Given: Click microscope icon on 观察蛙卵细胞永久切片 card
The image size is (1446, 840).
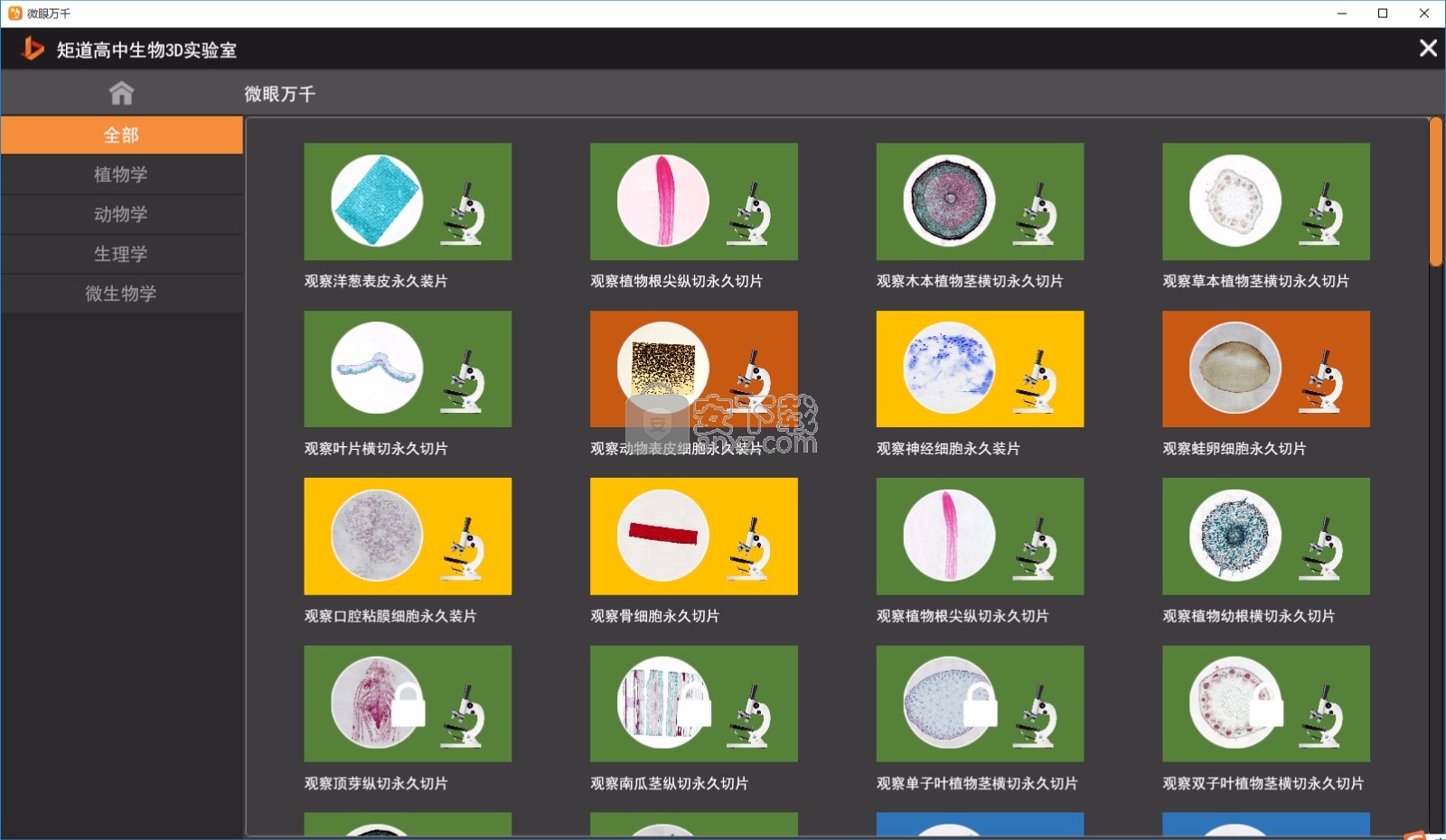Looking at the screenshot, I should [x=1321, y=382].
